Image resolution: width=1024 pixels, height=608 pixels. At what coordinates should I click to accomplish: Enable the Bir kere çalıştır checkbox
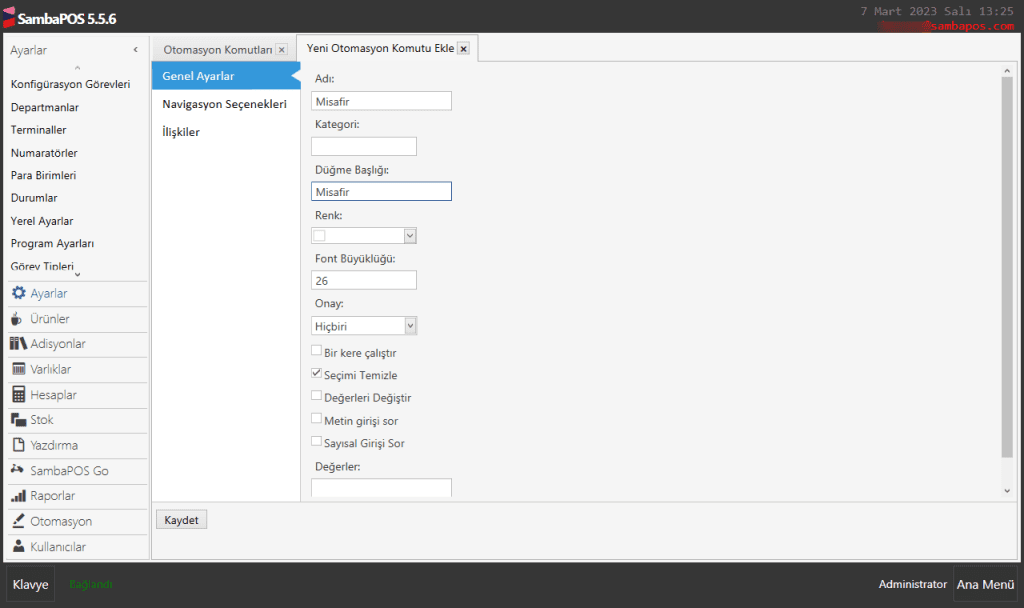[317, 352]
